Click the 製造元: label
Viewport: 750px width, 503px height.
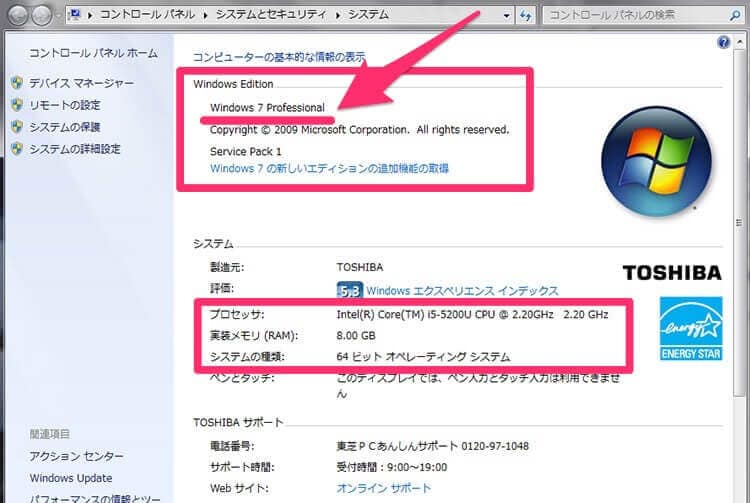point(227,267)
